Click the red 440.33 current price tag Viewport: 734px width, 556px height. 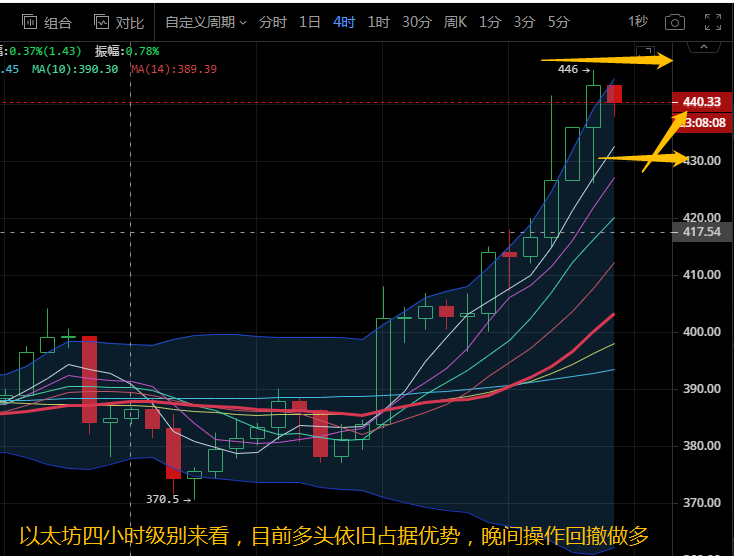[703, 102]
